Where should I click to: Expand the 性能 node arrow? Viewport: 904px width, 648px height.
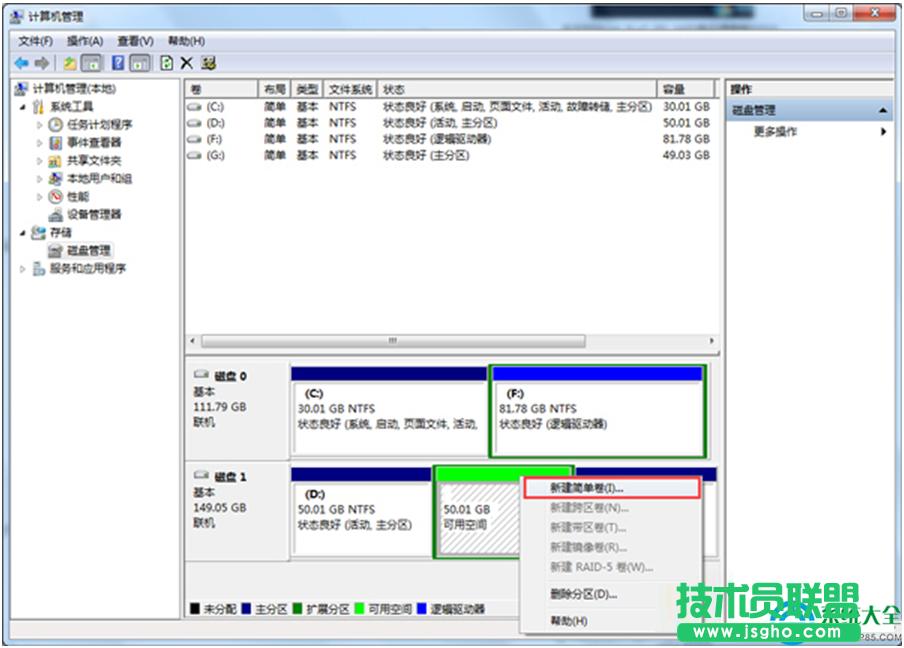click(x=39, y=197)
